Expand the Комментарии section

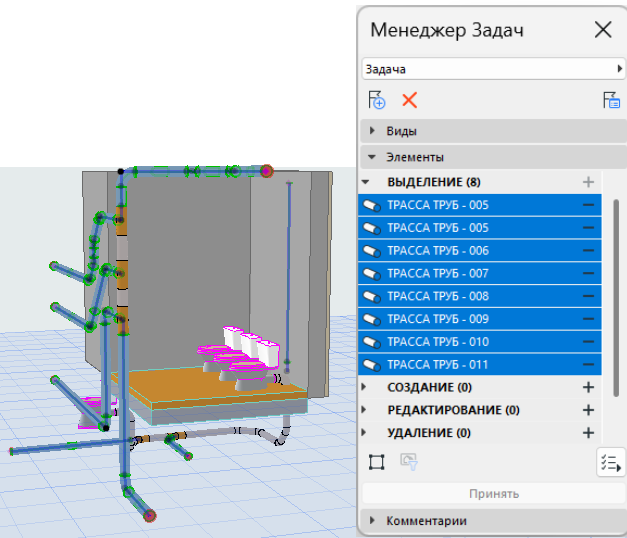[372, 520]
